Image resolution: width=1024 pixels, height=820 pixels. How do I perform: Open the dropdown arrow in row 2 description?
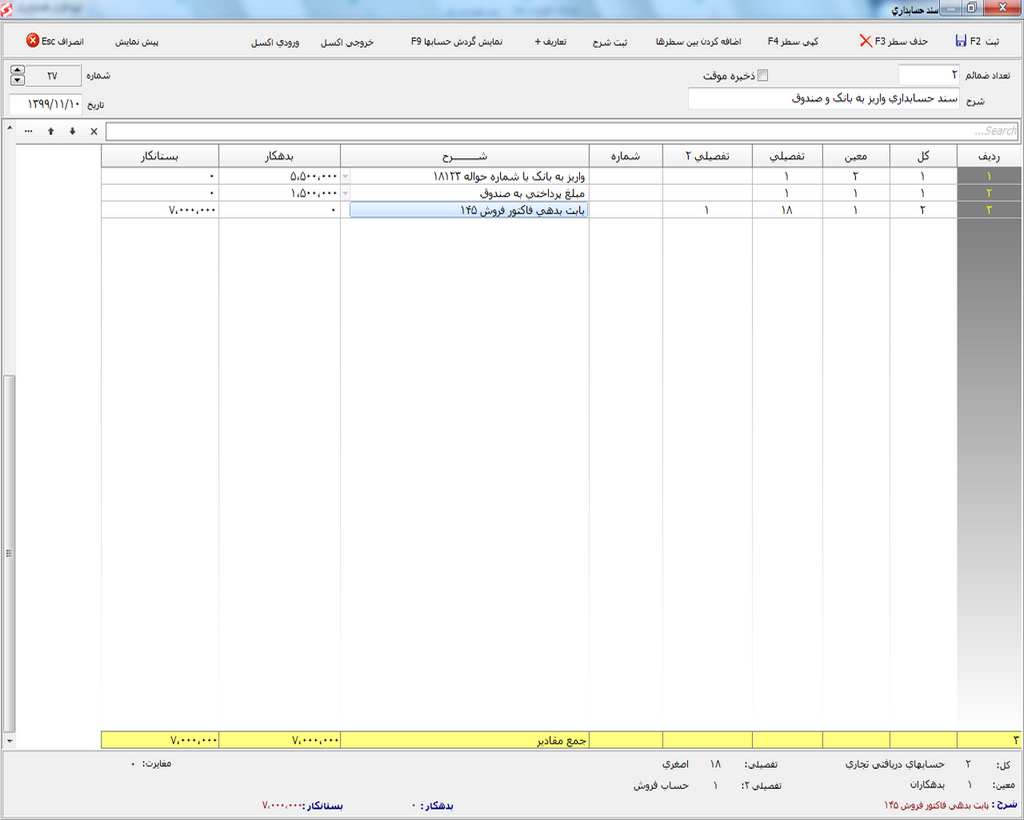tap(345, 193)
